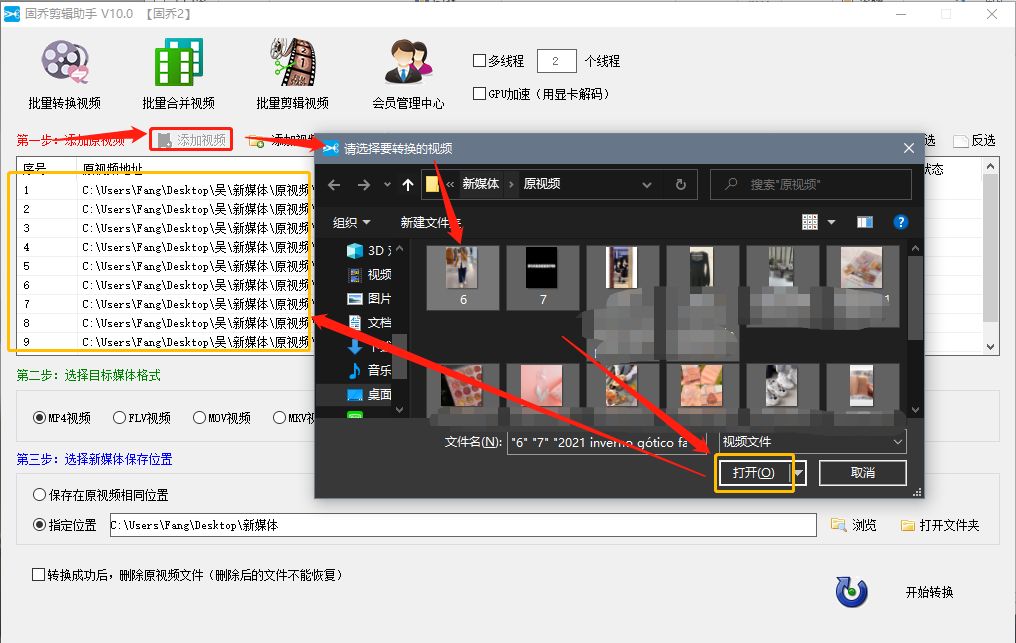The height and width of the screenshot is (643, 1016).
Task: Click 取消 to cancel dialog
Action: [x=862, y=473]
